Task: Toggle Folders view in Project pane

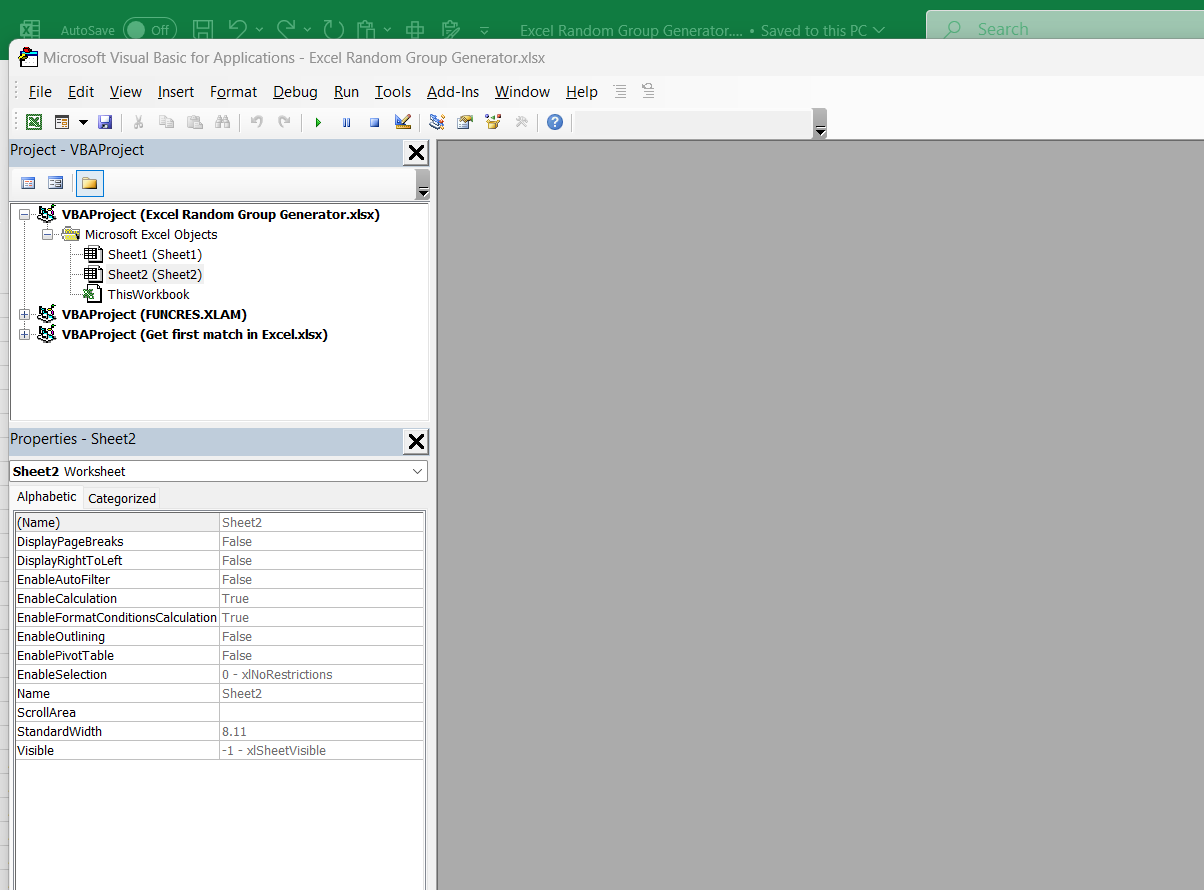Action: (x=89, y=183)
